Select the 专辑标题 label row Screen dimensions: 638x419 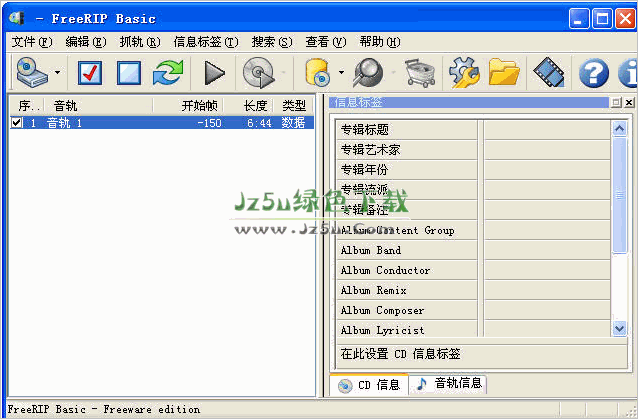(x=407, y=130)
